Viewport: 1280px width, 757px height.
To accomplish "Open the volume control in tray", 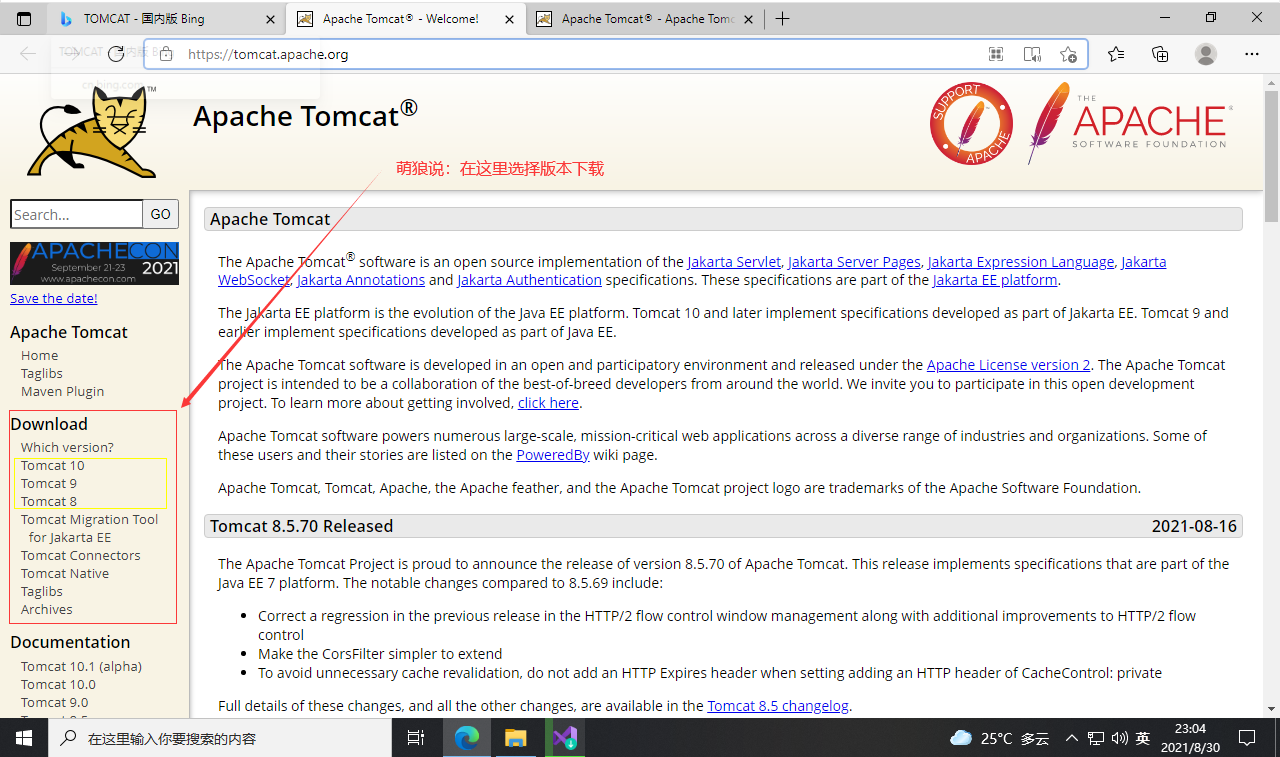I will point(1118,738).
